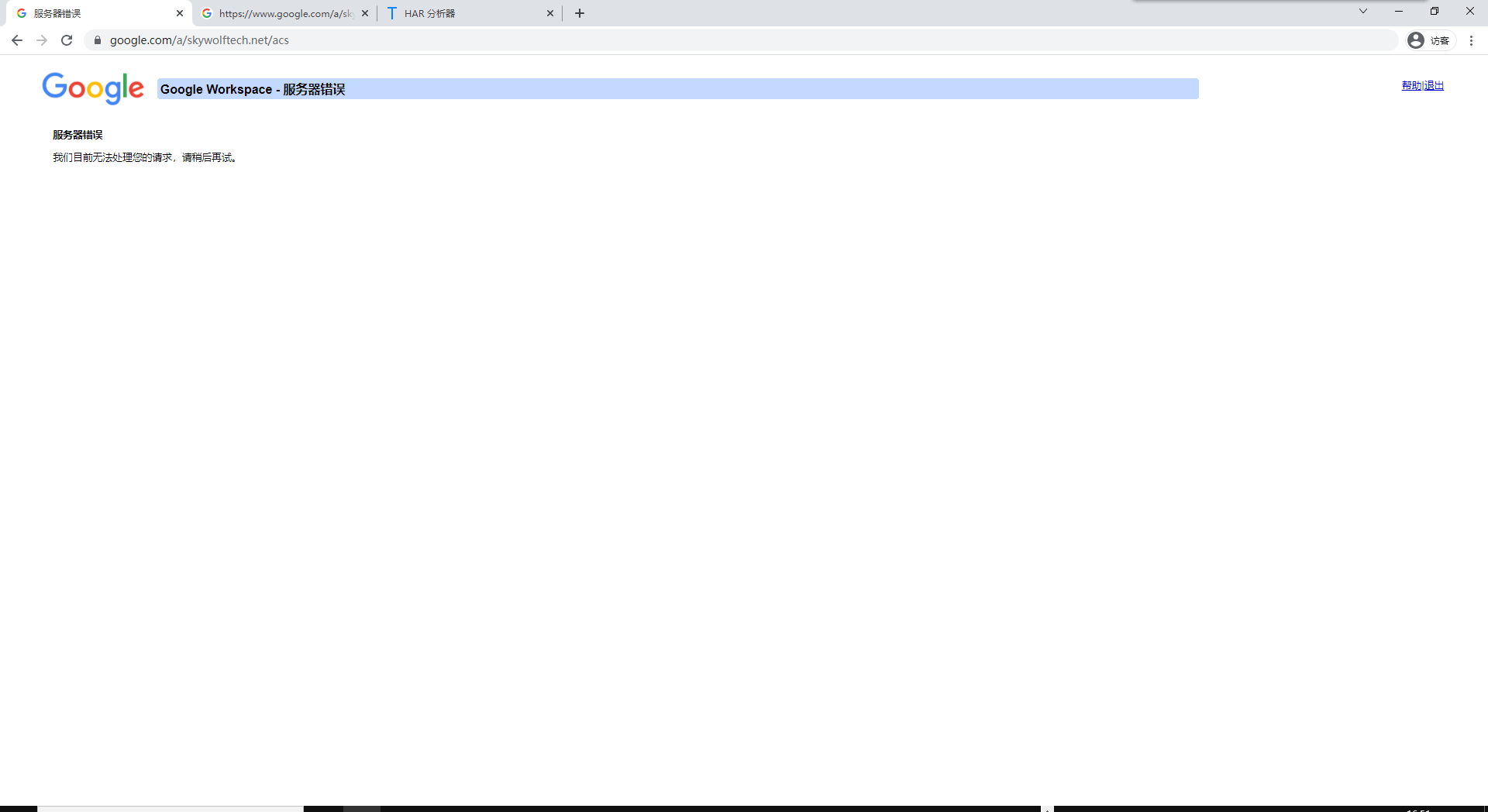Restore down the Chrome window
This screenshot has width=1488, height=812.
(x=1435, y=11)
